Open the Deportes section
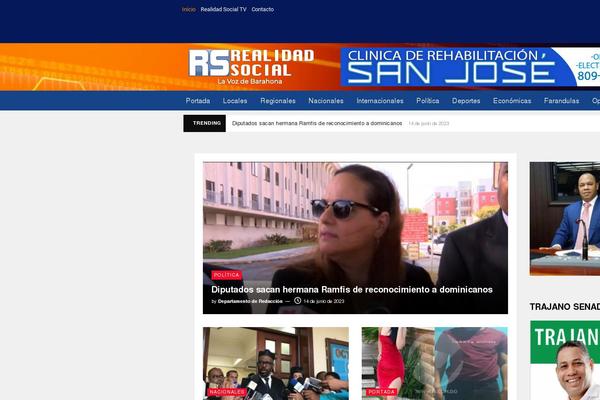This screenshot has width=600, height=400. point(466,101)
